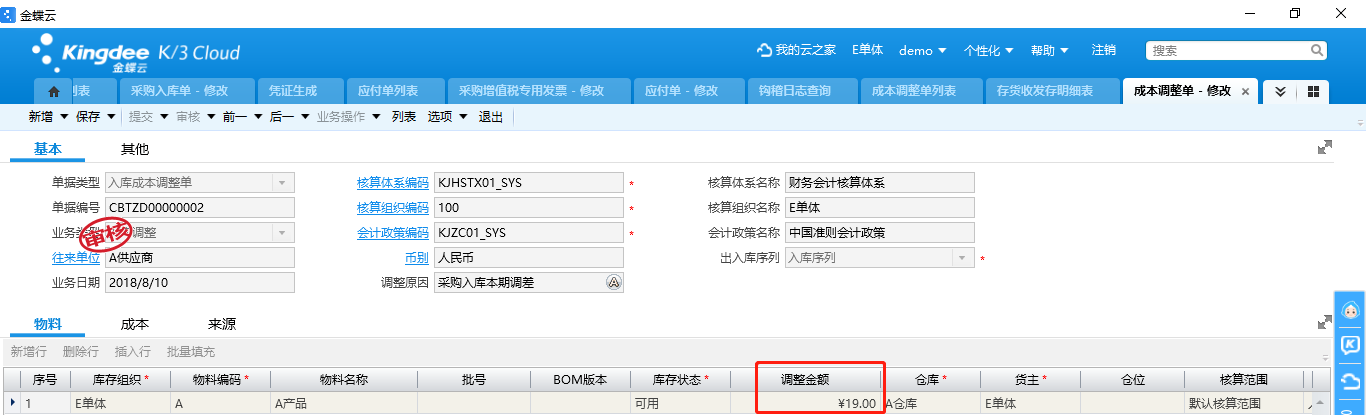Viewport: 1366px width, 415px height.
Task: Select the 来源 detail tab
Action: (222, 324)
